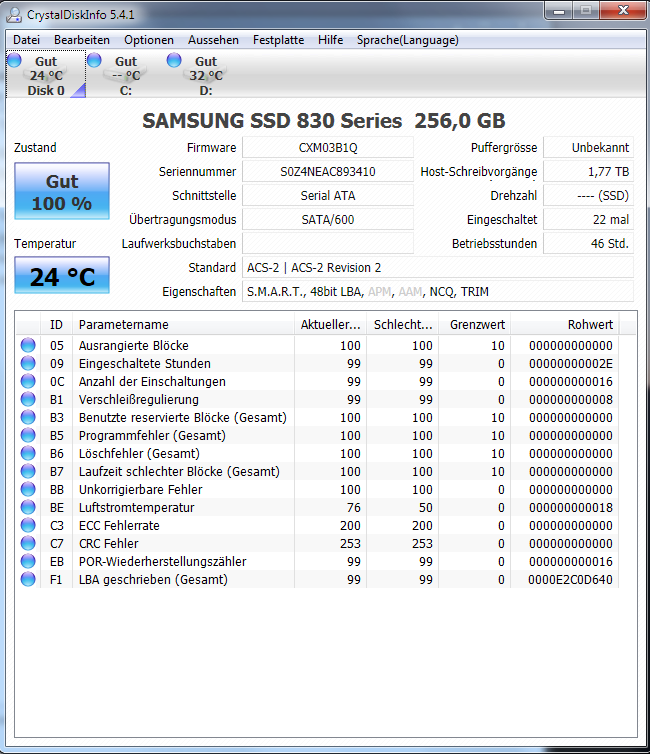Viewport: 650px width, 754px height.
Task: Click status icon of Programmfehler row
Action: pos(28,435)
